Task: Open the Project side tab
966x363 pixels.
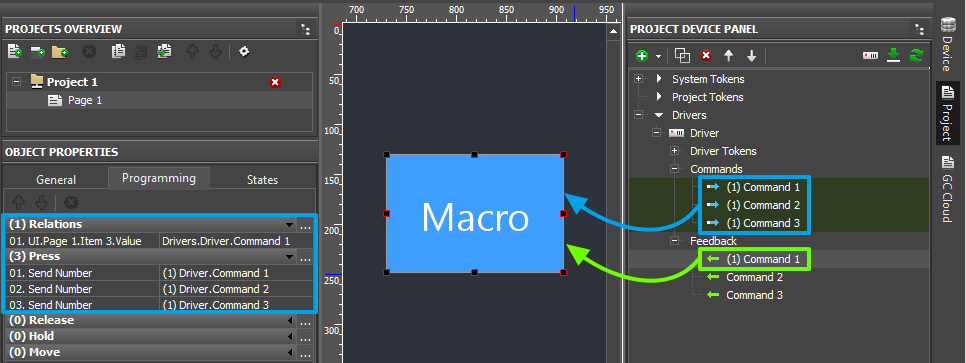Action: point(948,113)
